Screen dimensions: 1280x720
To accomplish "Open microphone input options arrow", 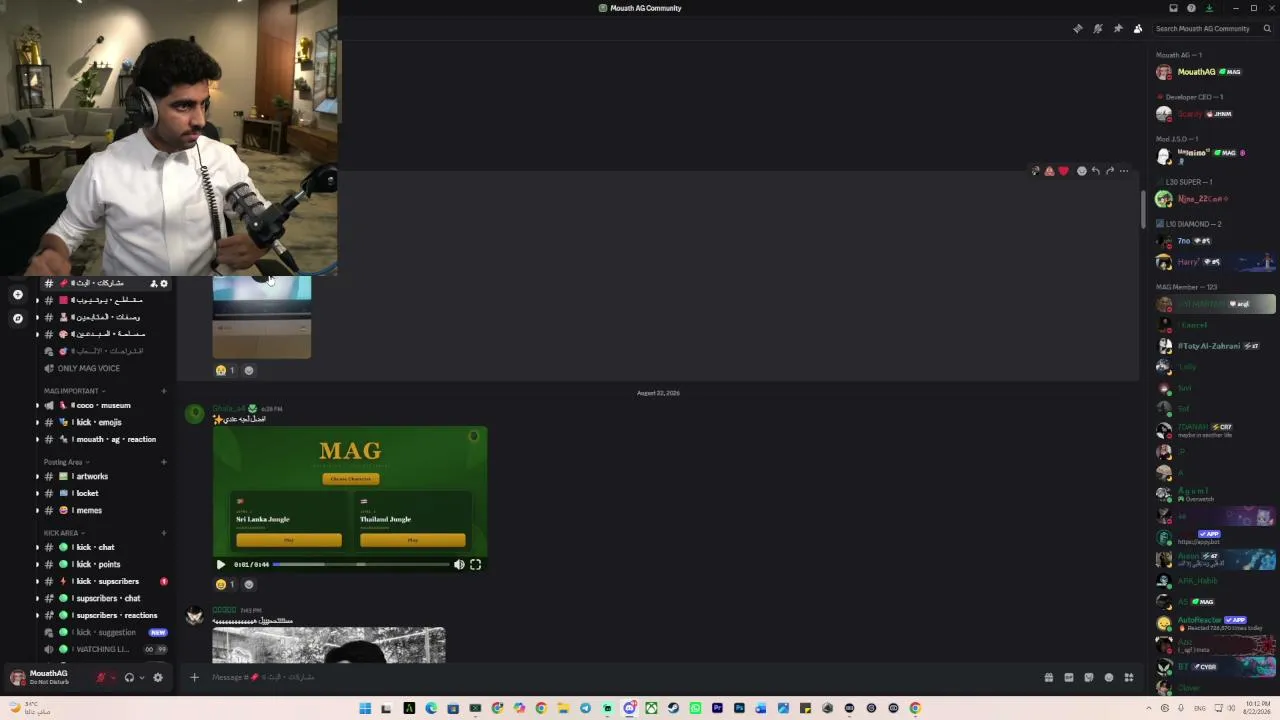I will click(x=113, y=677).
